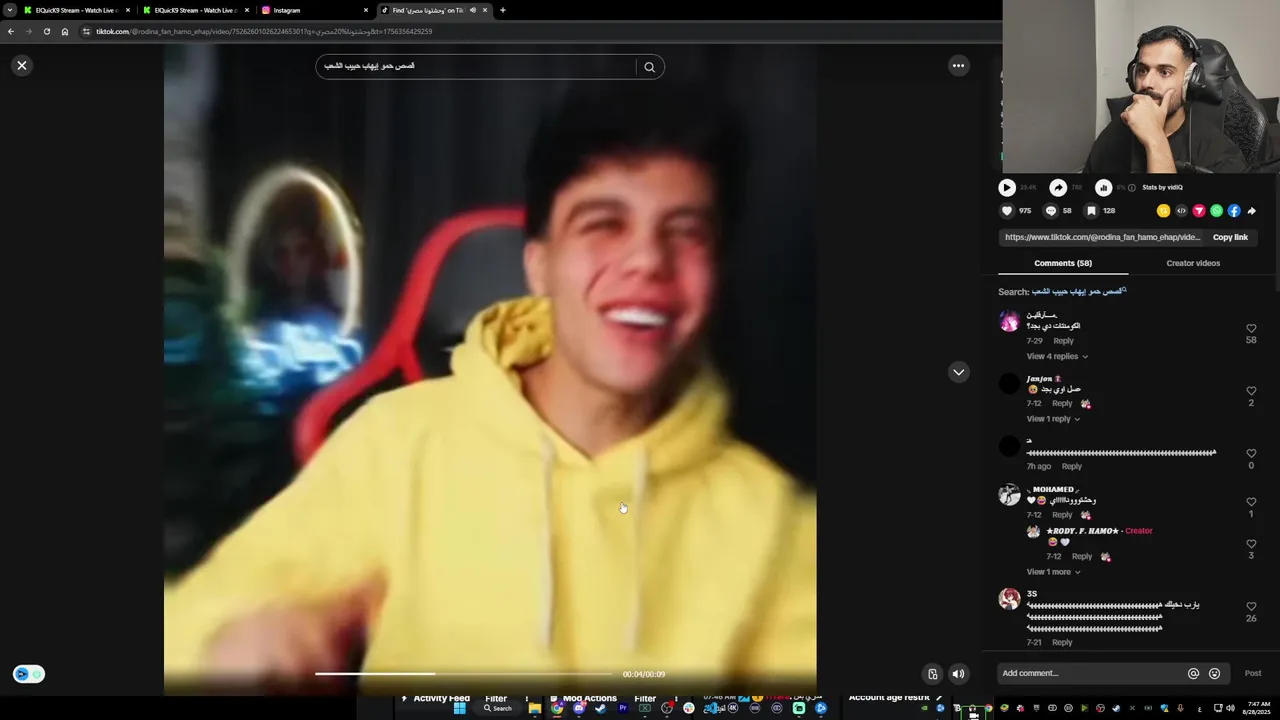
Task: Click the blue Search suggestion link
Action: coord(1078,291)
